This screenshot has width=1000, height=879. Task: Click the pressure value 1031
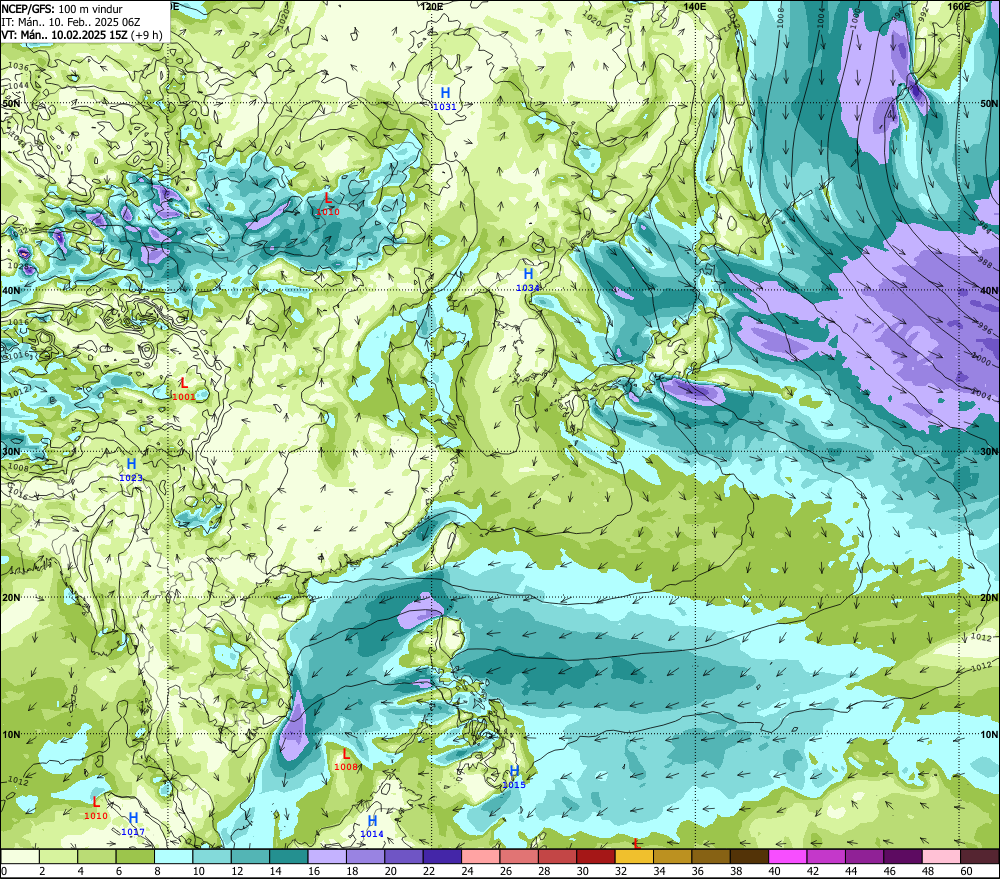[x=445, y=107]
